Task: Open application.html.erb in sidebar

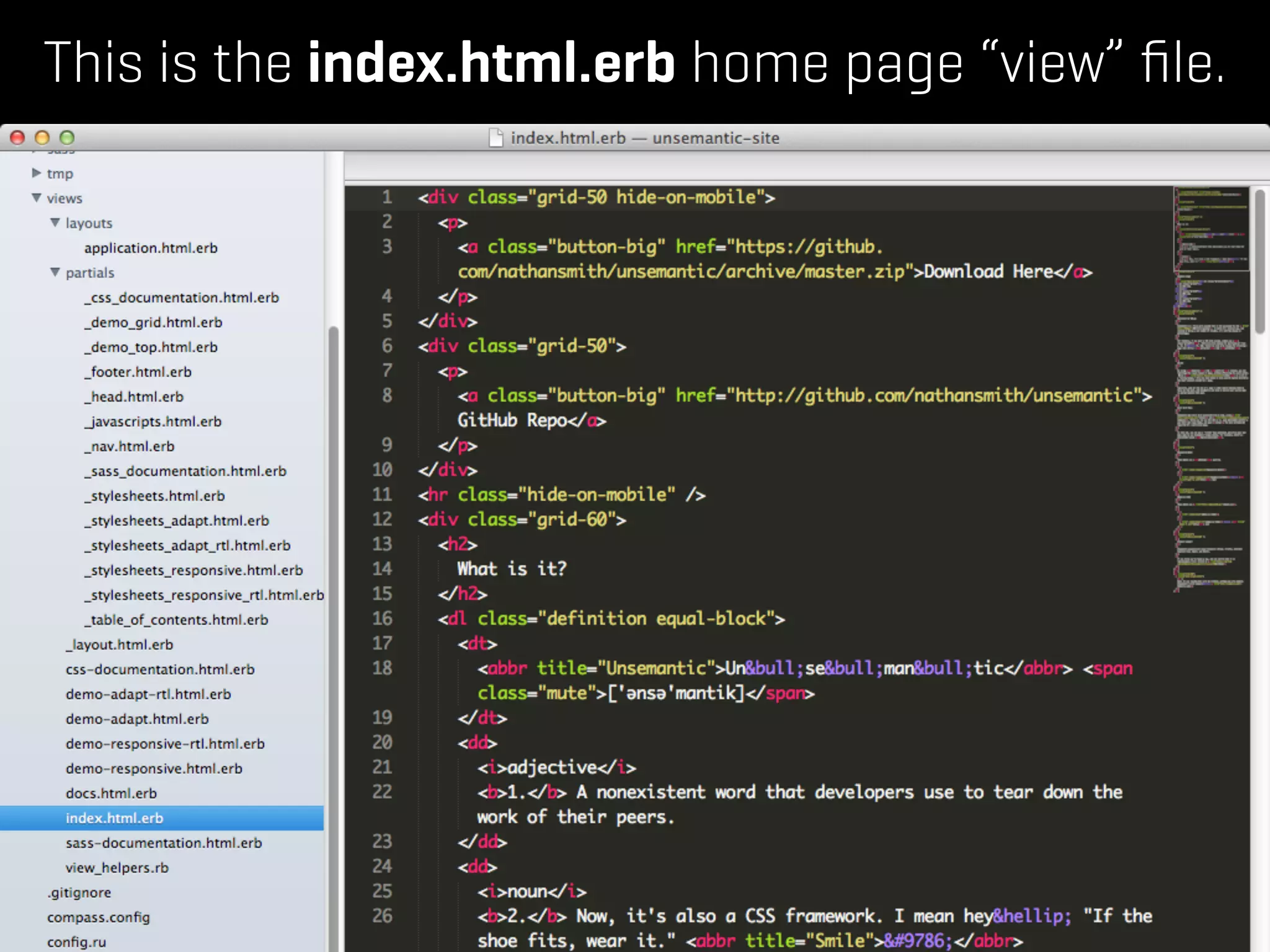Action: pos(151,248)
